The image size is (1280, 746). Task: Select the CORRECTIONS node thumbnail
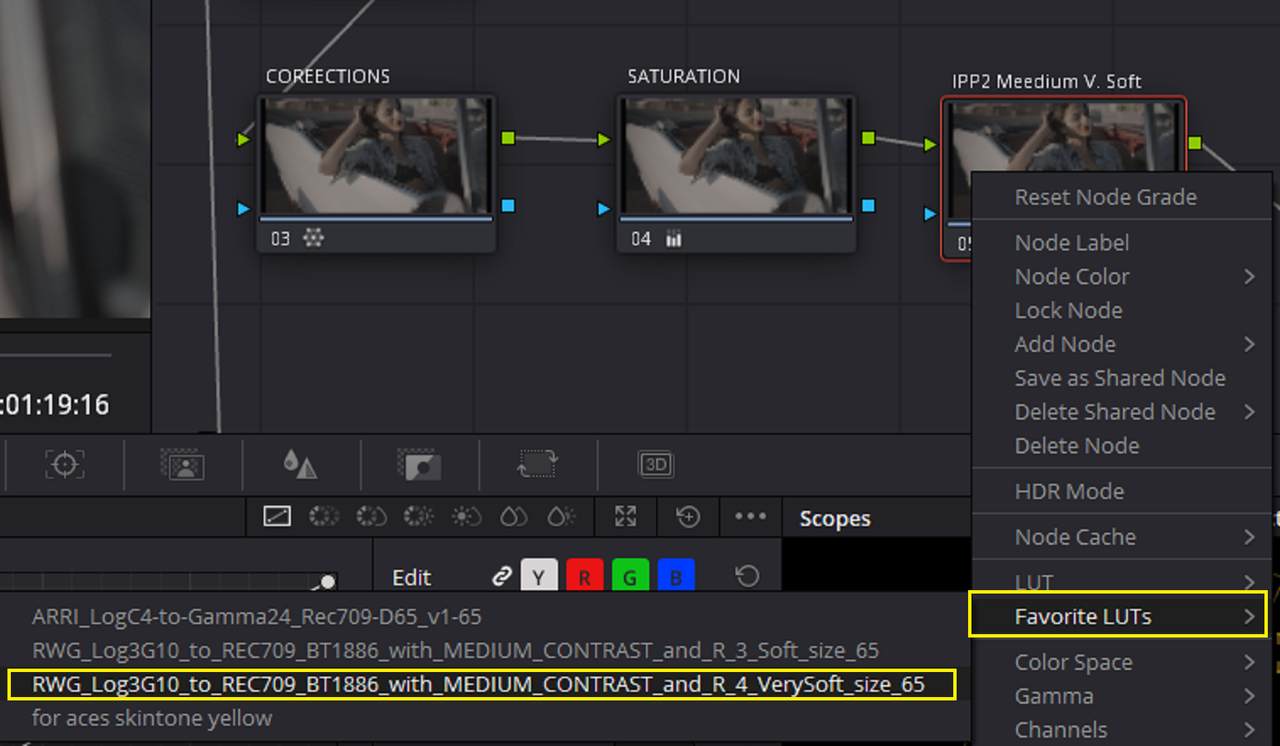coord(376,155)
